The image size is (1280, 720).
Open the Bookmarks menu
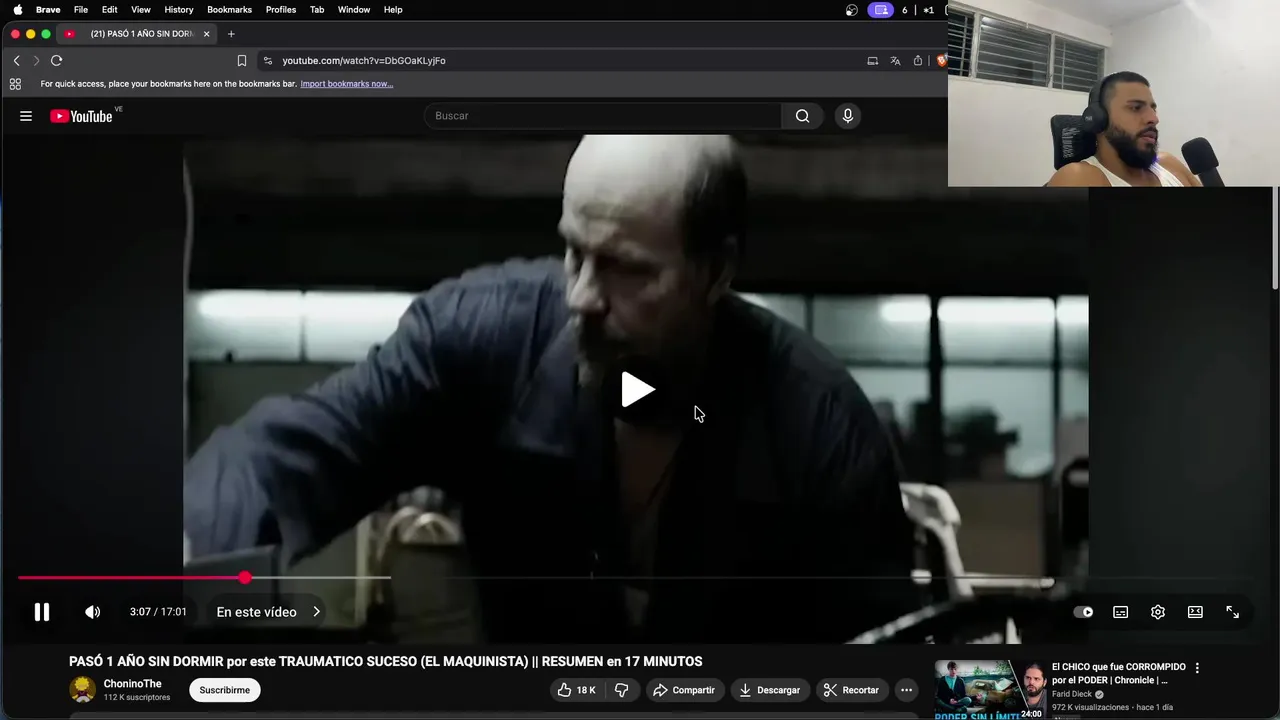pos(230,10)
